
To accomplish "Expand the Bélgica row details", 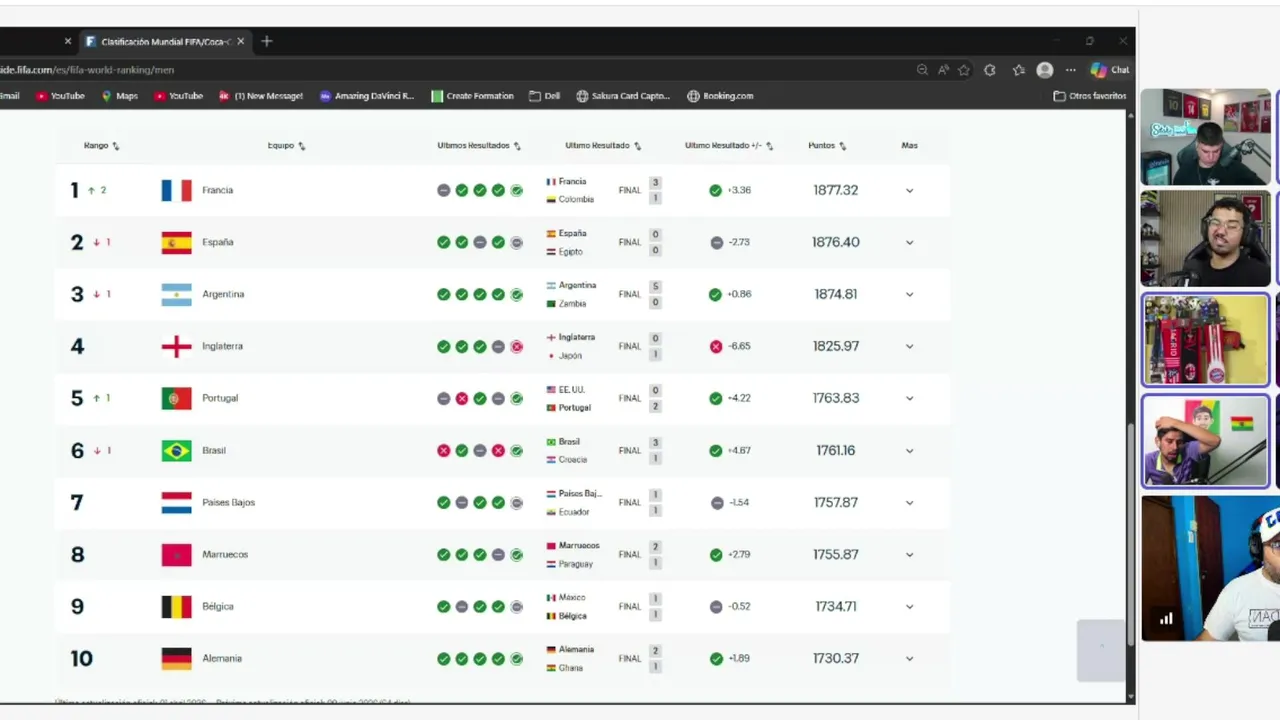I will 909,606.
